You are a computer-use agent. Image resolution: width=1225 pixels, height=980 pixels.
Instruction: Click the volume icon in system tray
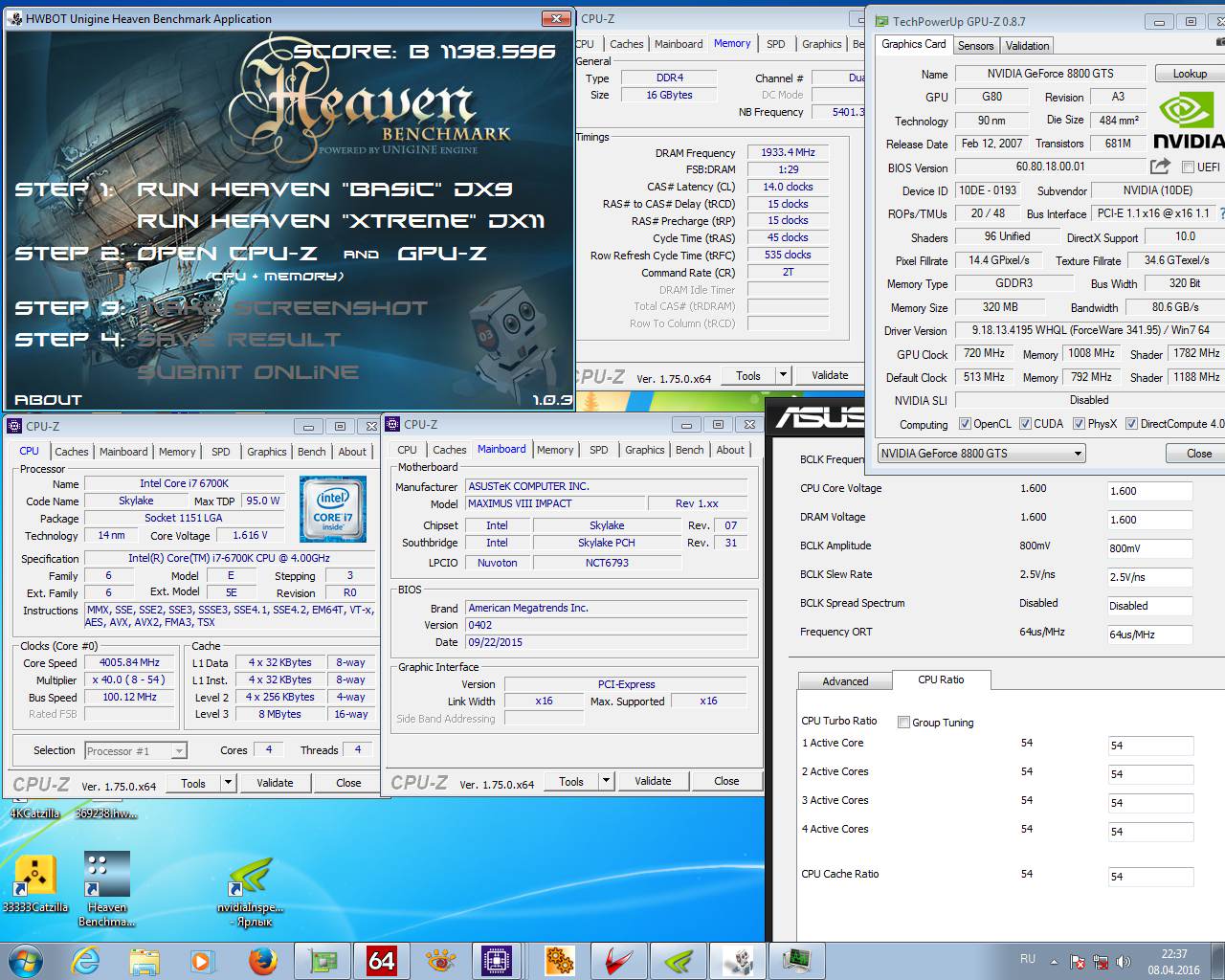pos(1124,962)
